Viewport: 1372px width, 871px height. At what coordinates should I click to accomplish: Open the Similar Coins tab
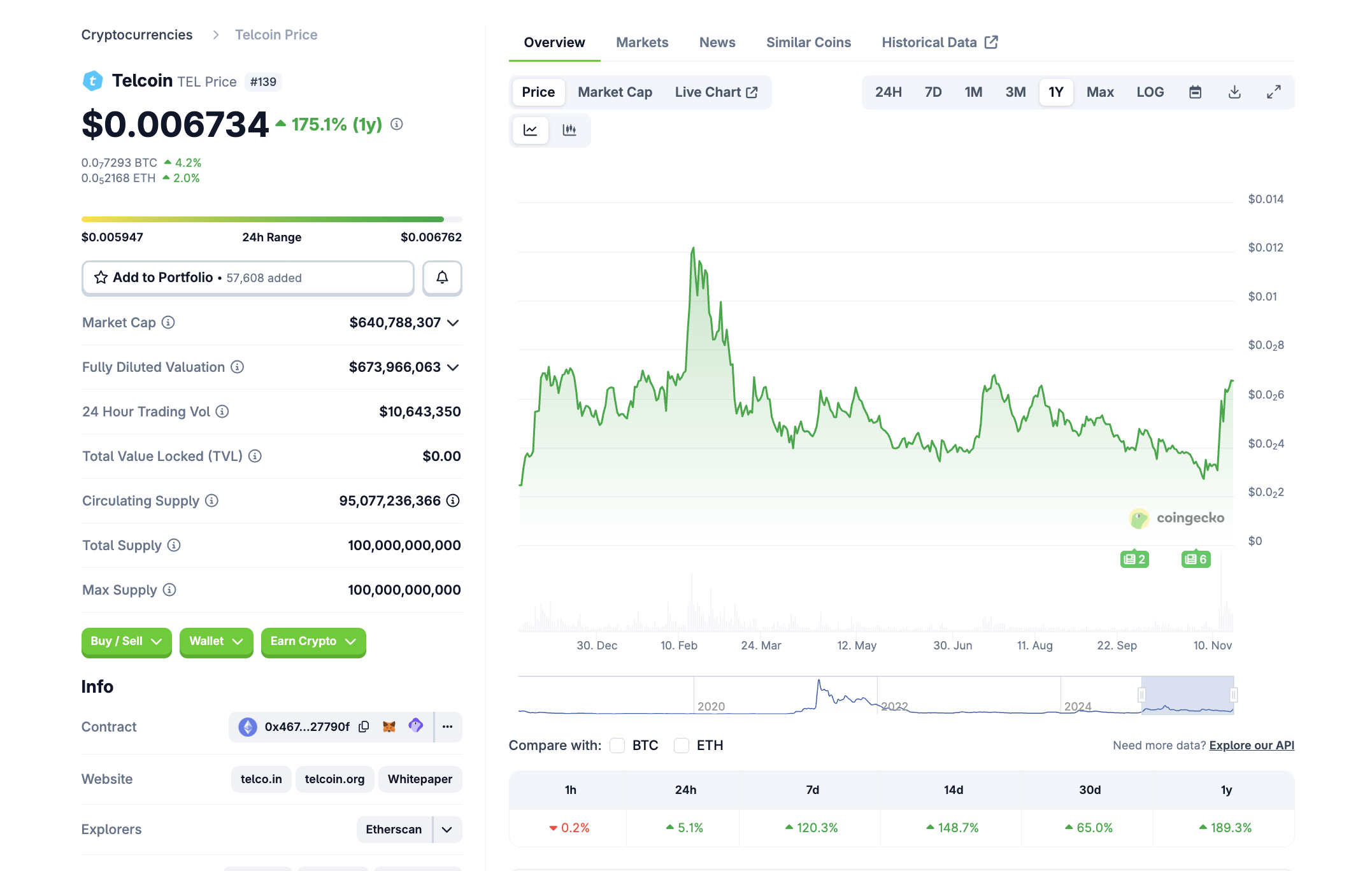(808, 42)
